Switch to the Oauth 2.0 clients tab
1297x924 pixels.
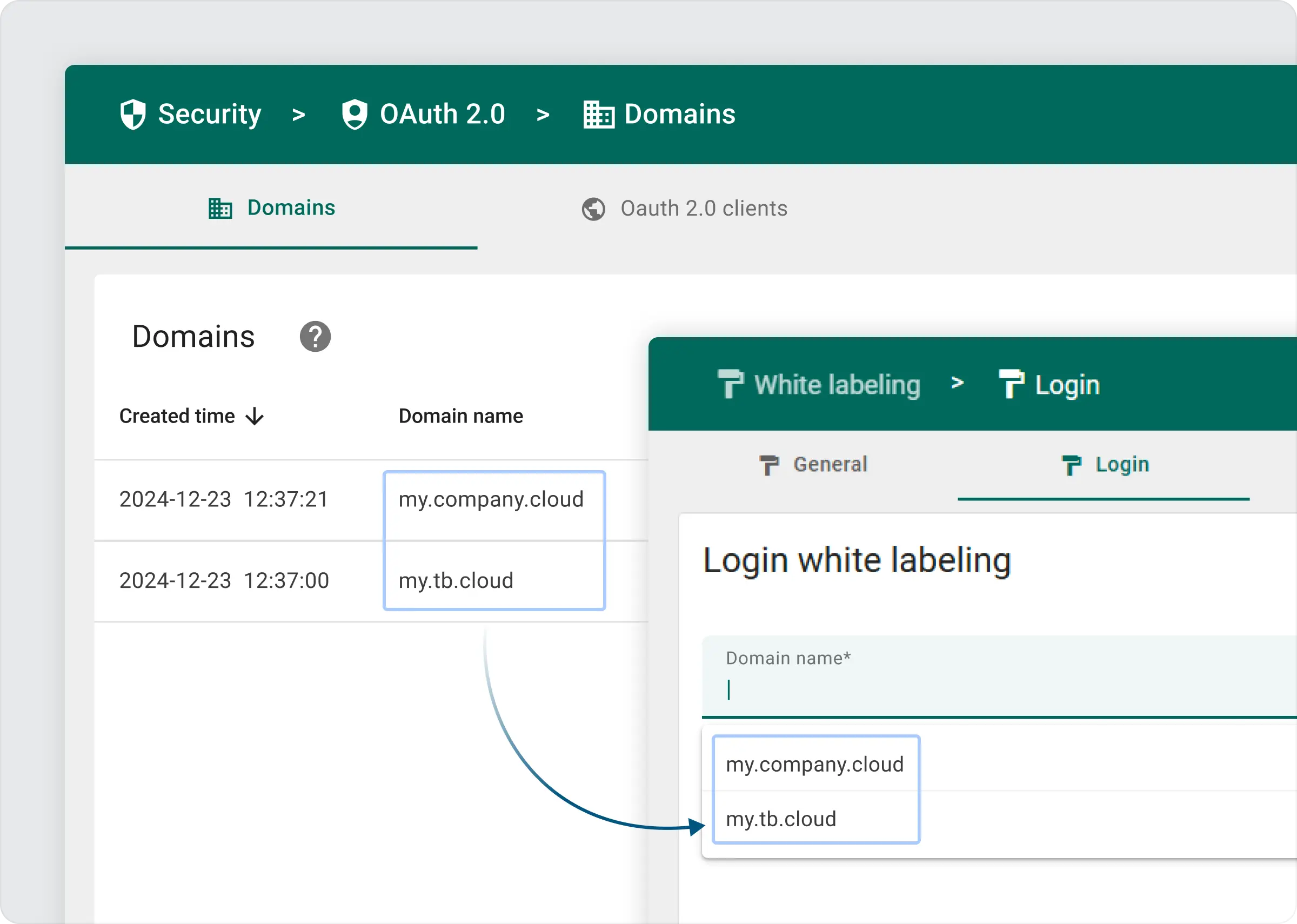704,209
